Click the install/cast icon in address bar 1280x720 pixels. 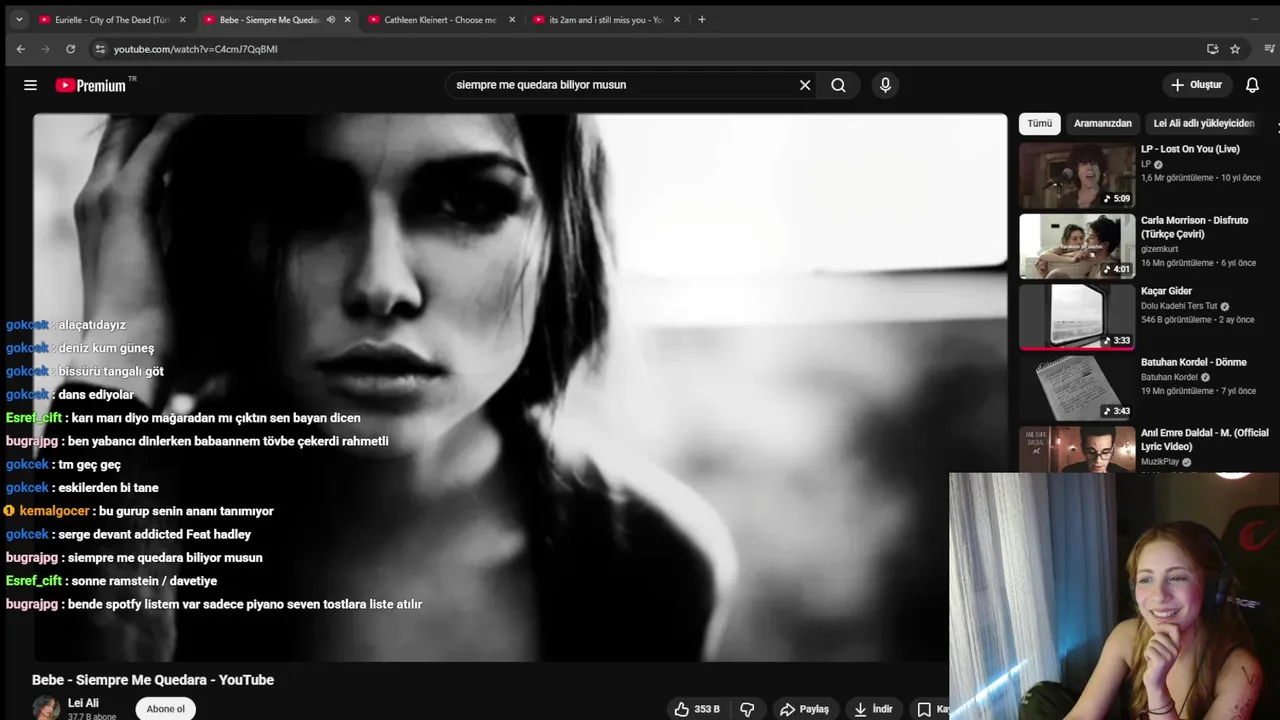pos(1212,49)
